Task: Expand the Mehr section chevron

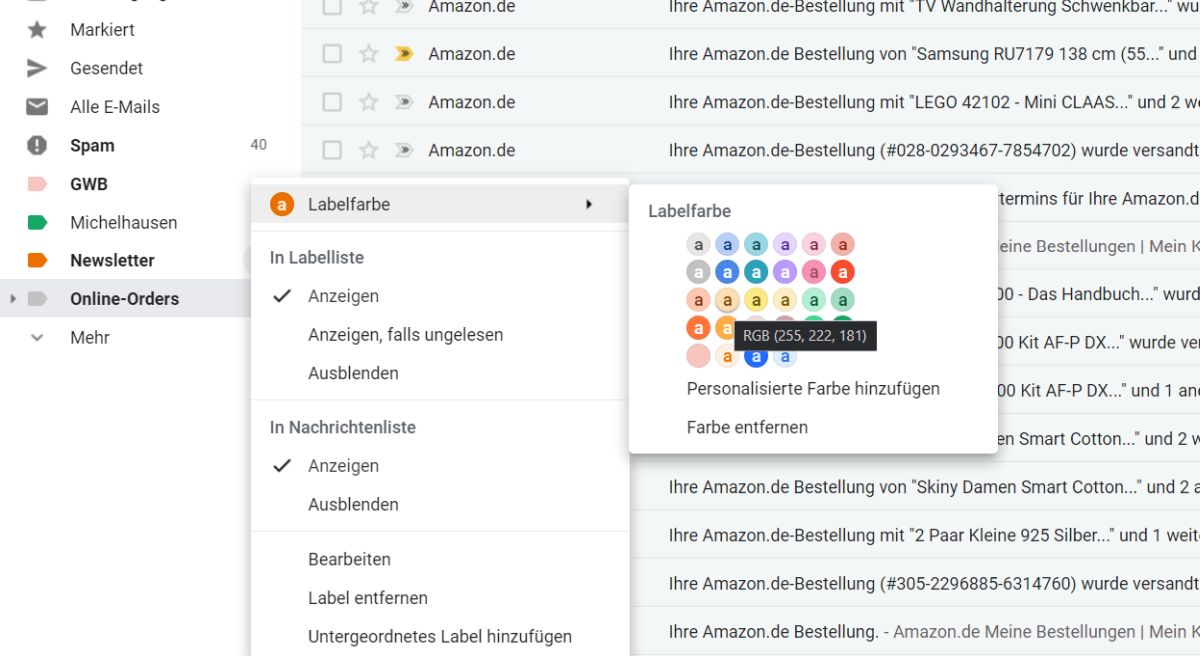Action: tap(37, 338)
